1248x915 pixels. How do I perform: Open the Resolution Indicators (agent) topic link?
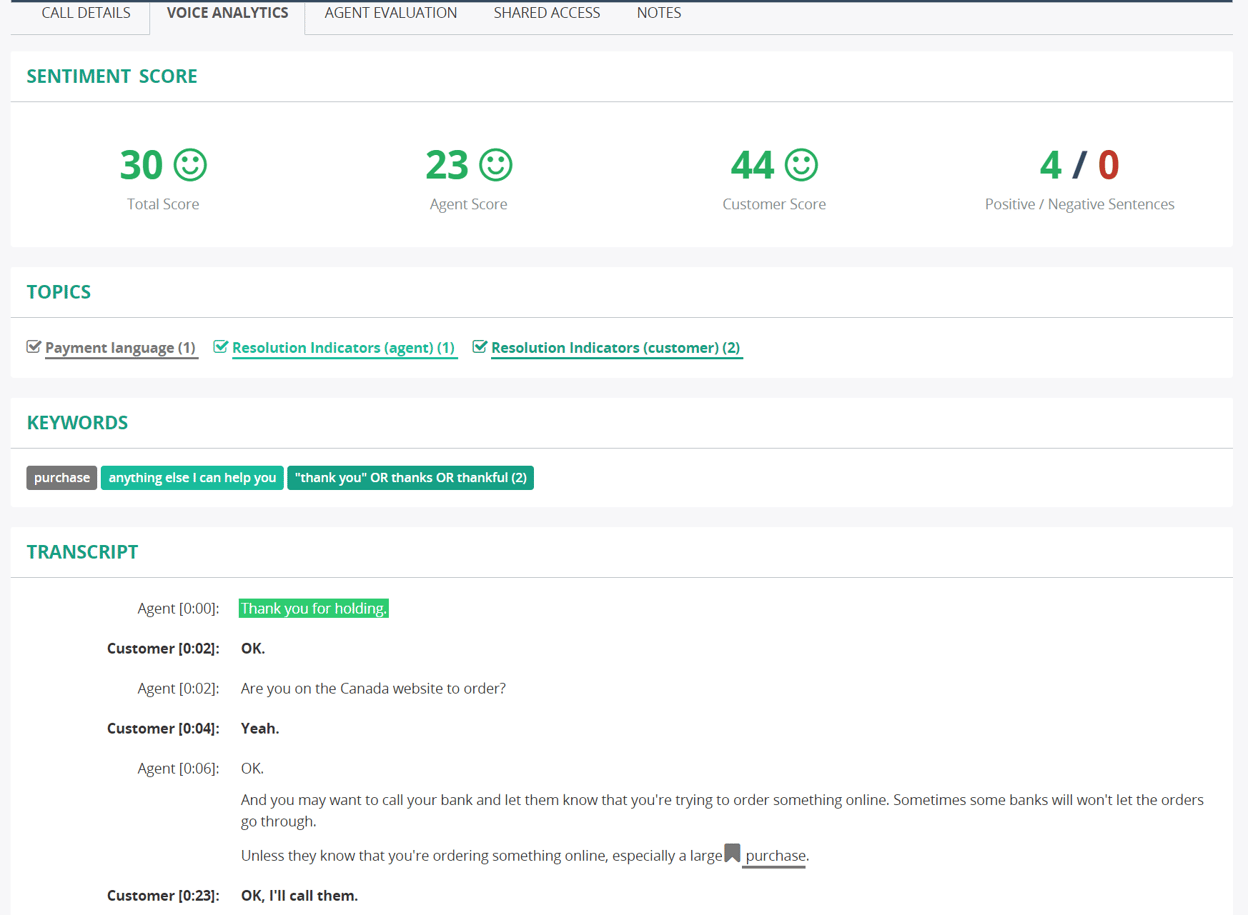(x=343, y=348)
